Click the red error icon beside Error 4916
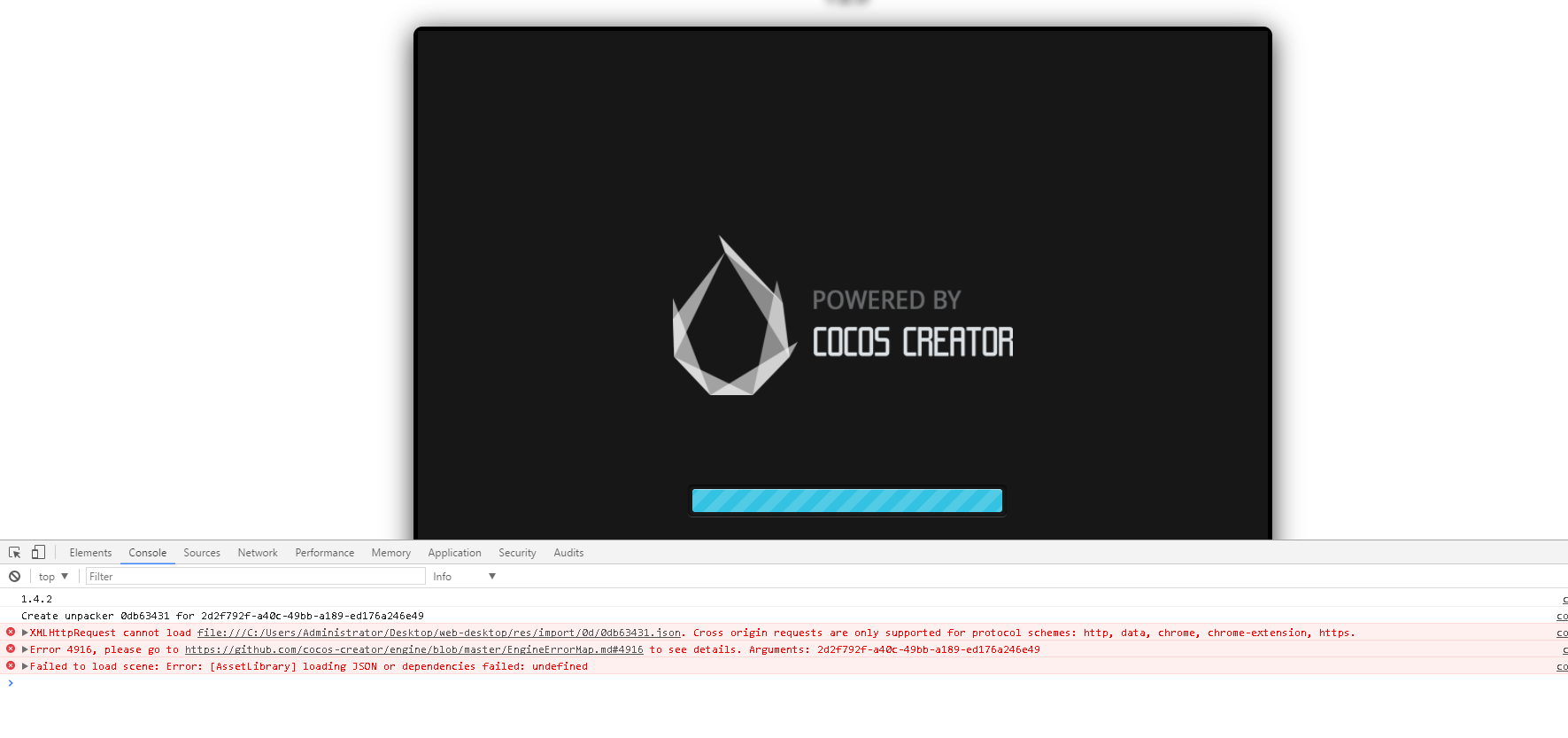 (11, 649)
